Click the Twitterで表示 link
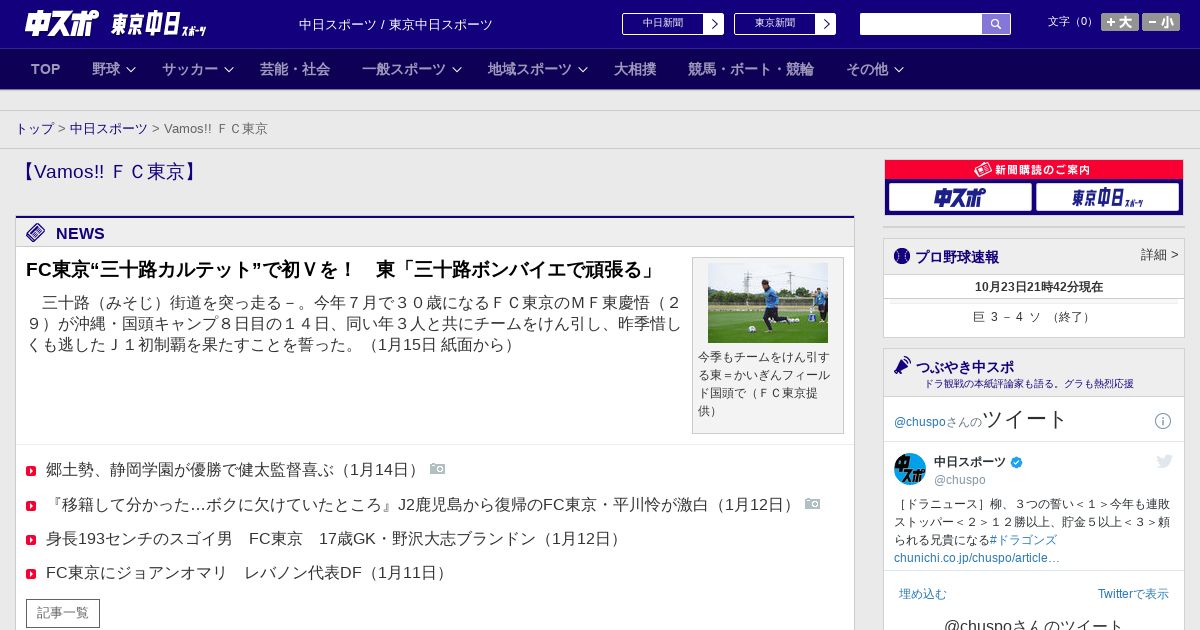 pos(1133,594)
